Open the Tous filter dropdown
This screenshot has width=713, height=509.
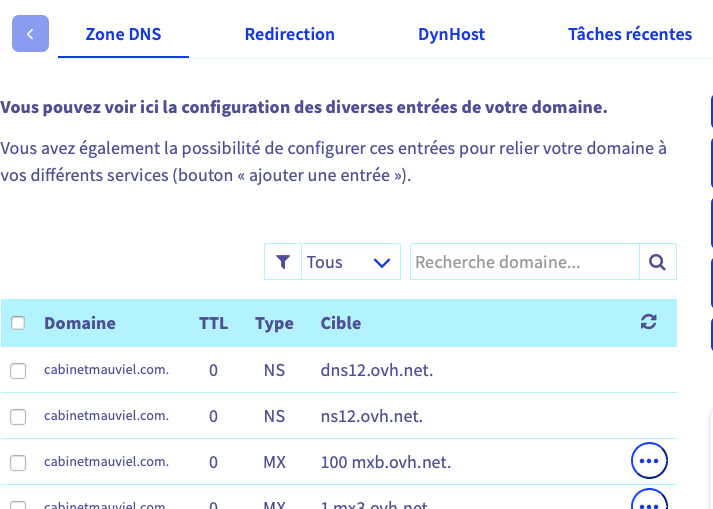[350, 262]
